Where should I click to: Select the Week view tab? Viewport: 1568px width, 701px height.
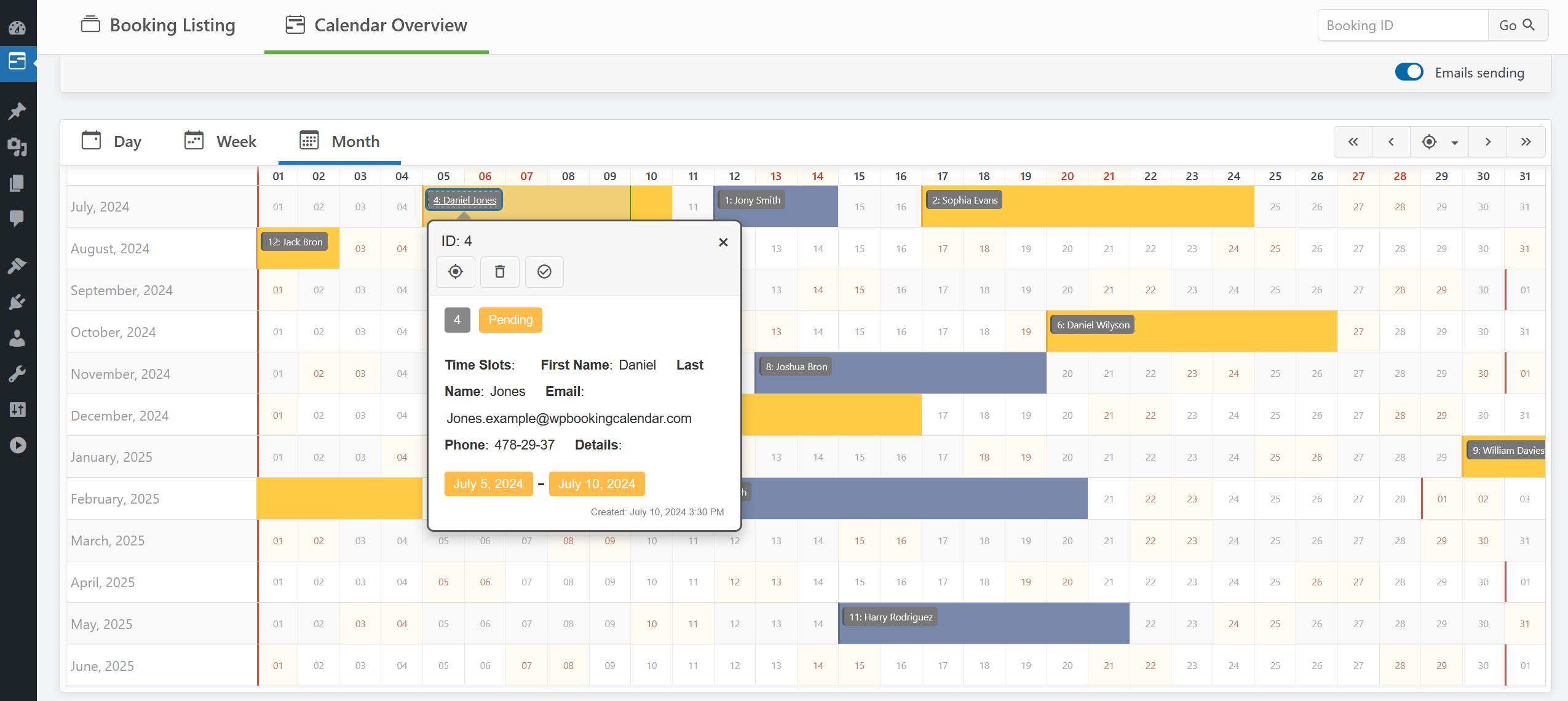(220, 141)
